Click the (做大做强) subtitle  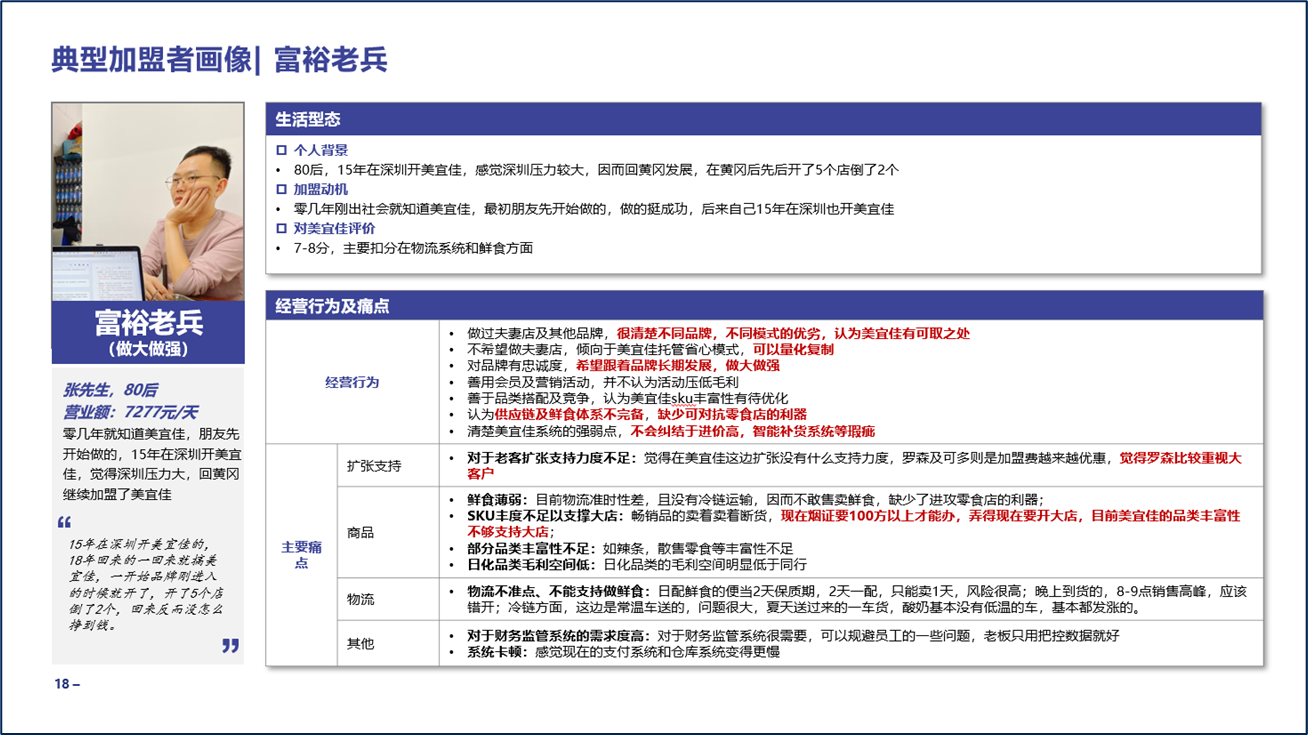[x=148, y=350]
